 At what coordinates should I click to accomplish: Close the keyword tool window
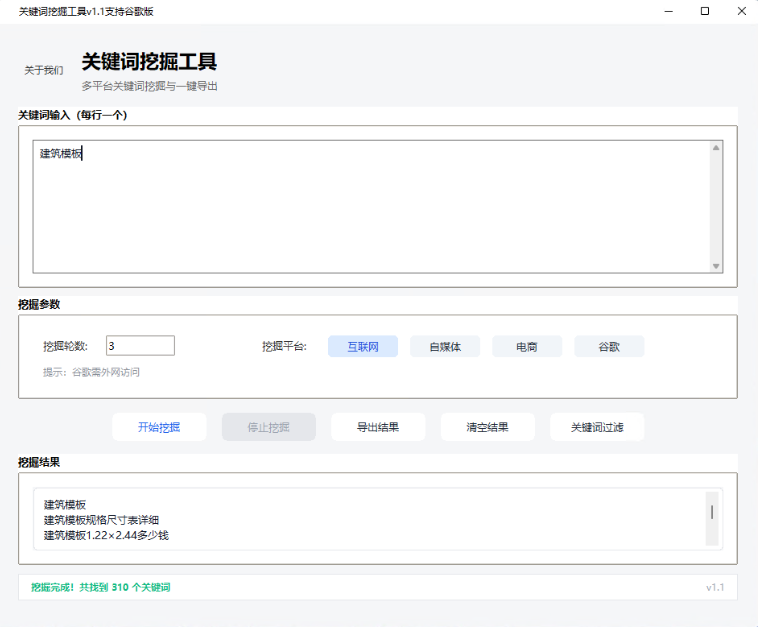tap(742, 11)
